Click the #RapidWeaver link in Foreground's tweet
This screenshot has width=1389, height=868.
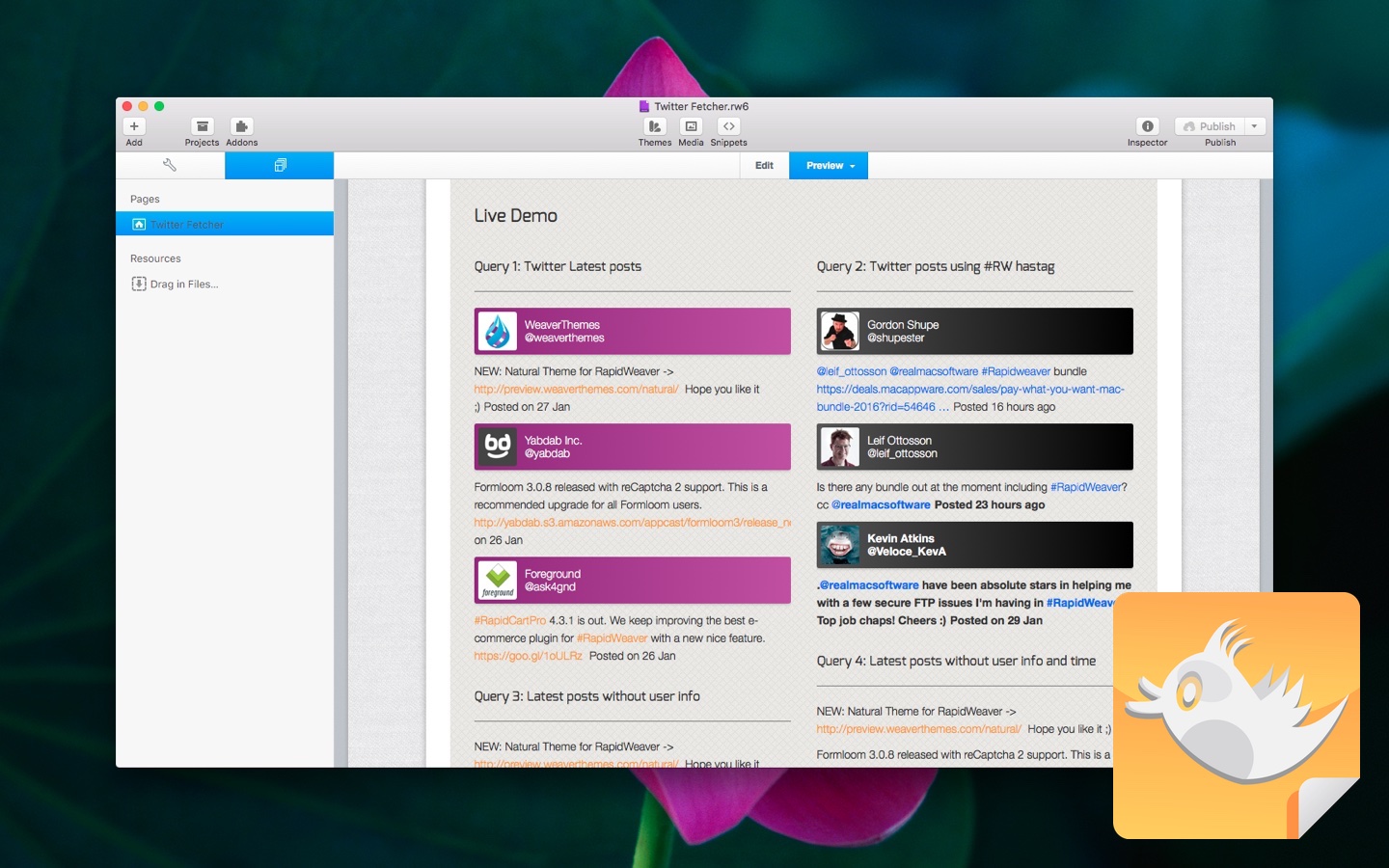pos(613,638)
